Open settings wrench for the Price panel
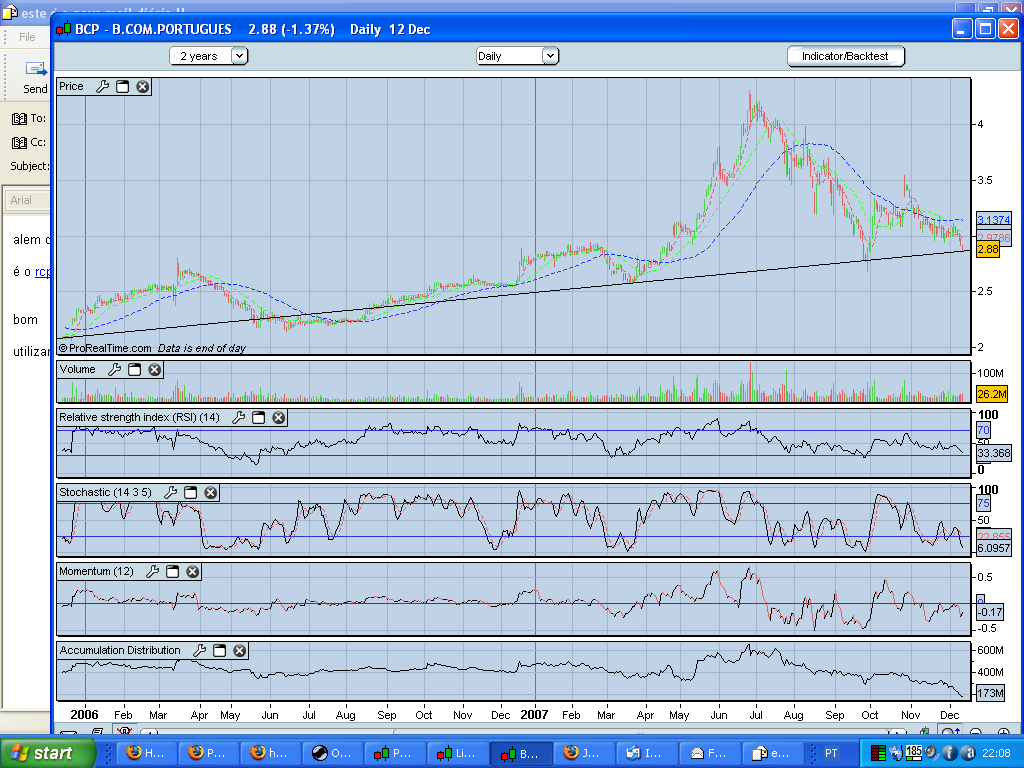 pos(103,86)
